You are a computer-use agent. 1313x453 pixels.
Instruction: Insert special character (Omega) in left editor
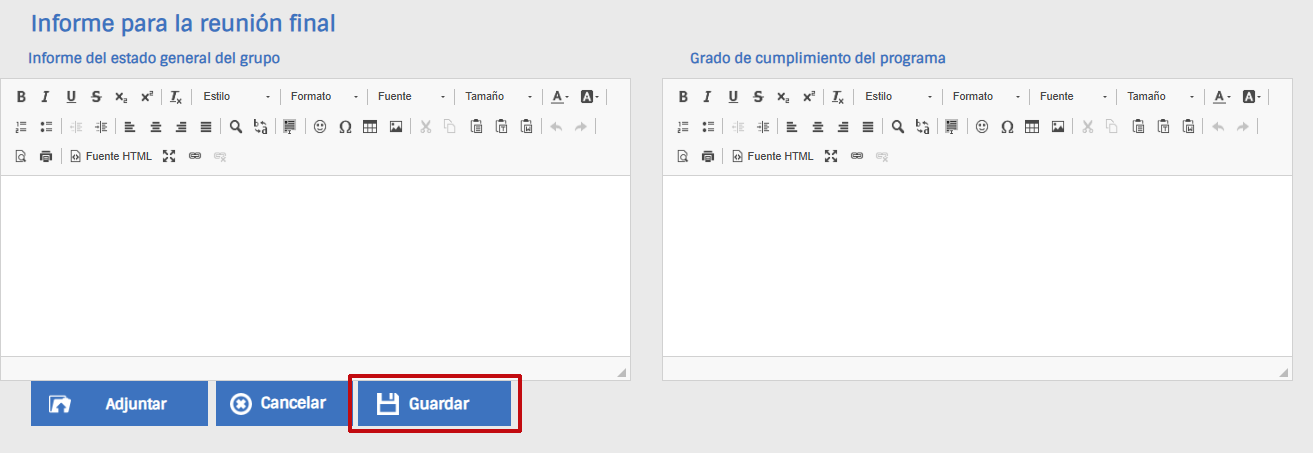[345, 127]
